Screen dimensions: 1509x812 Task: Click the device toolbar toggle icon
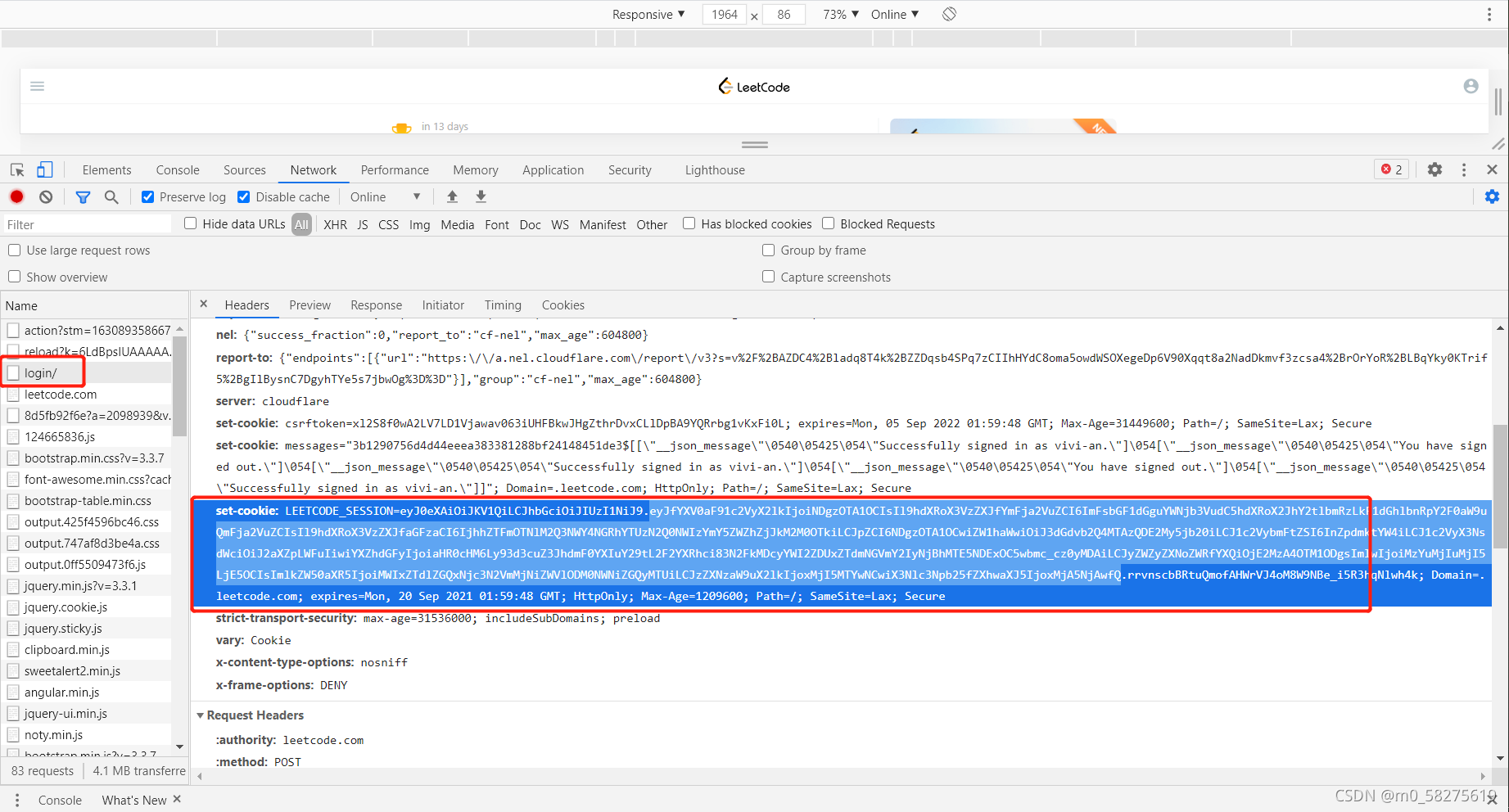coord(45,169)
